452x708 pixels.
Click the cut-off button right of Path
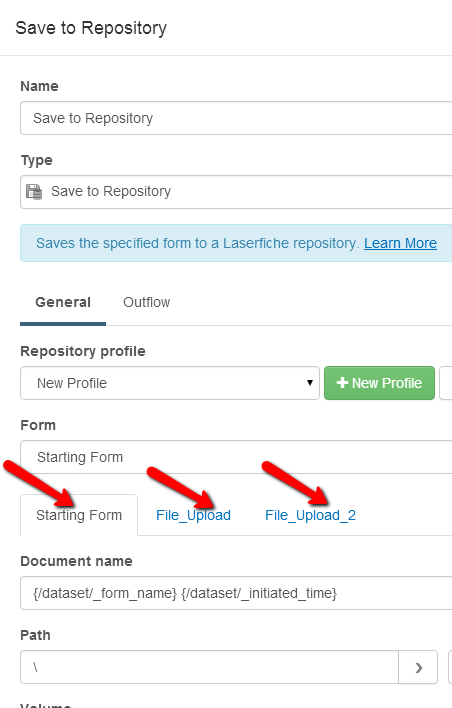coord(450,667)
